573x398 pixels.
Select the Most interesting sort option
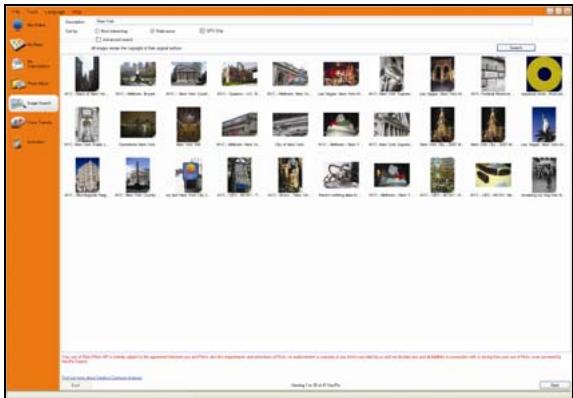[111, 31]
